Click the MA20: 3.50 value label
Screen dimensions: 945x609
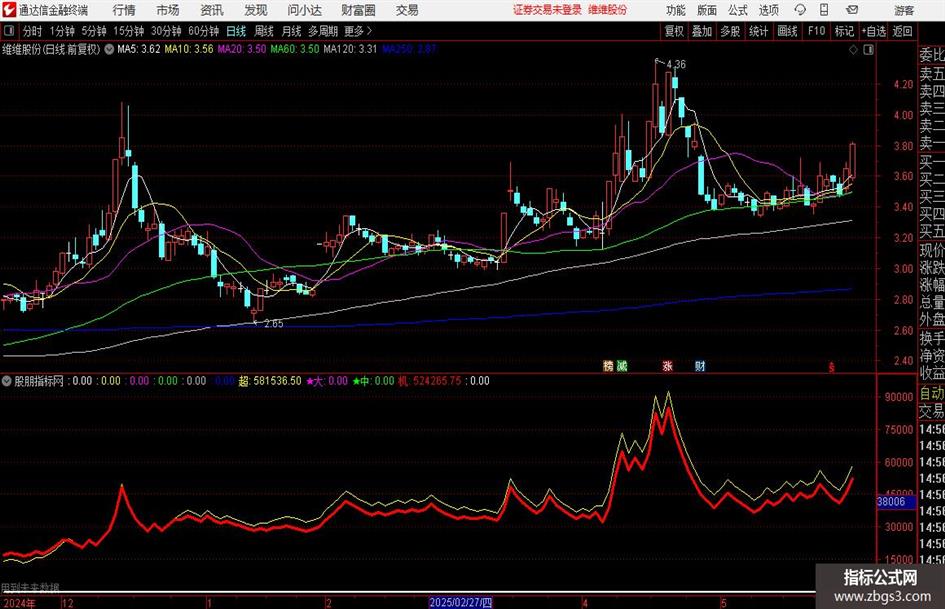click(242, 49)
